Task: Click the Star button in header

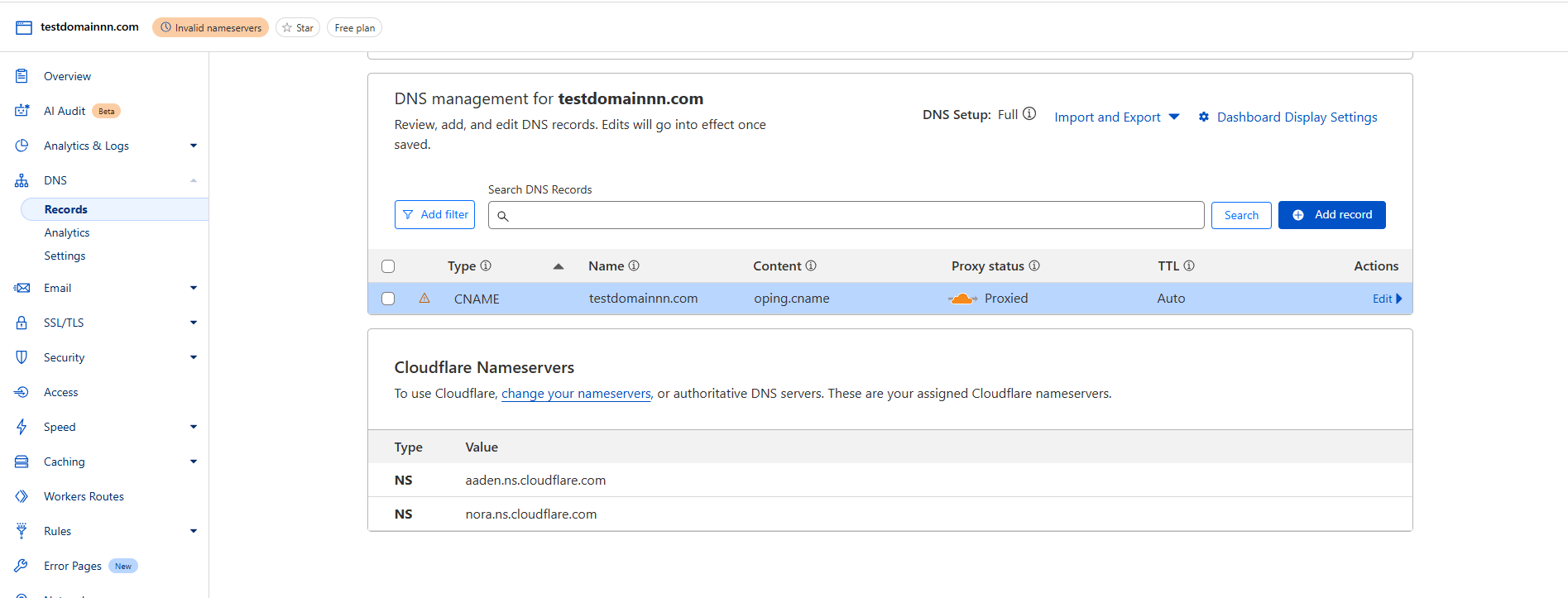Action: [x=298, y=27]
